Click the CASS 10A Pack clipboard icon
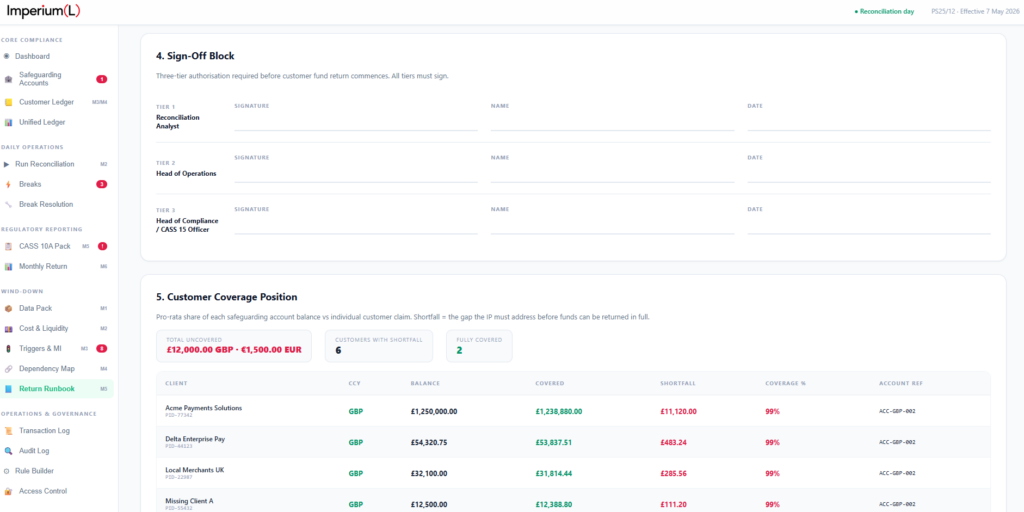 (8, 246)
